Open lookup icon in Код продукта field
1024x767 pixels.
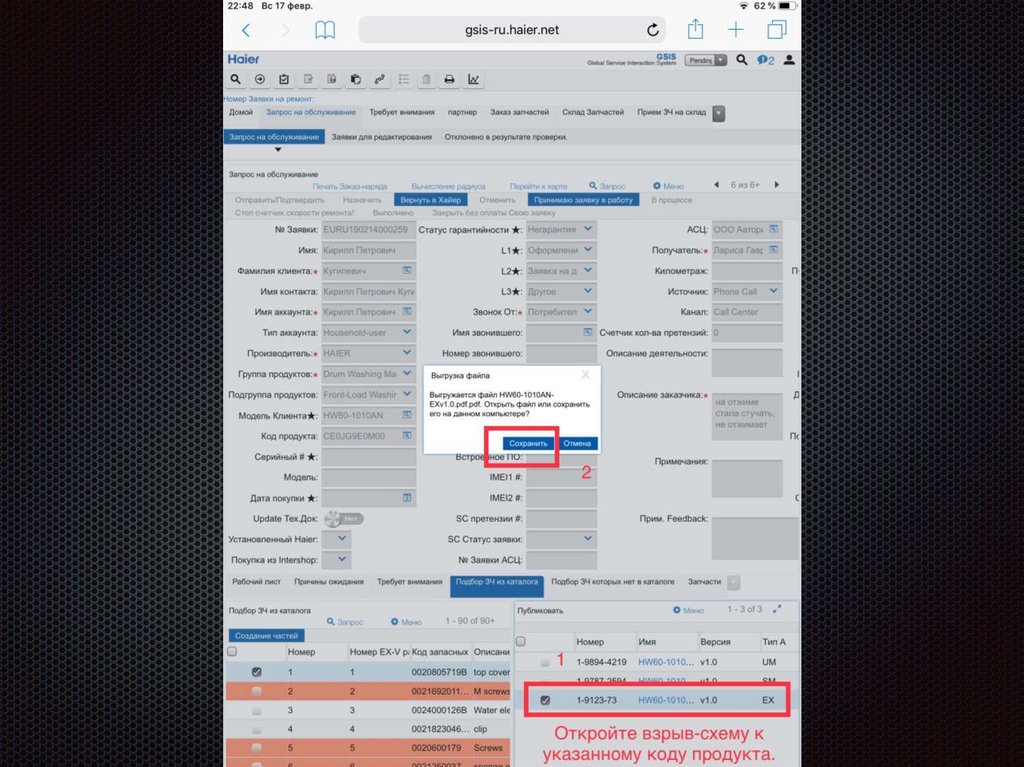click(x=407, y=436)
